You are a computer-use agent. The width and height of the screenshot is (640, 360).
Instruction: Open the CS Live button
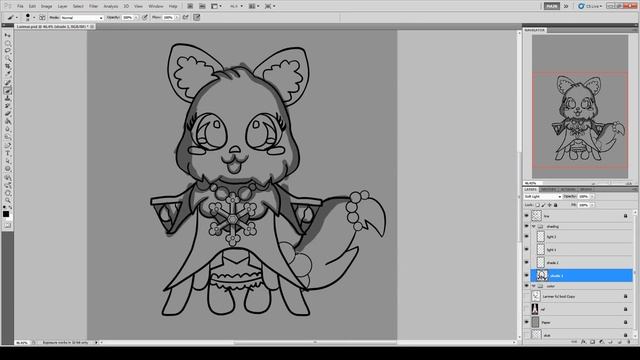(590, 6)
